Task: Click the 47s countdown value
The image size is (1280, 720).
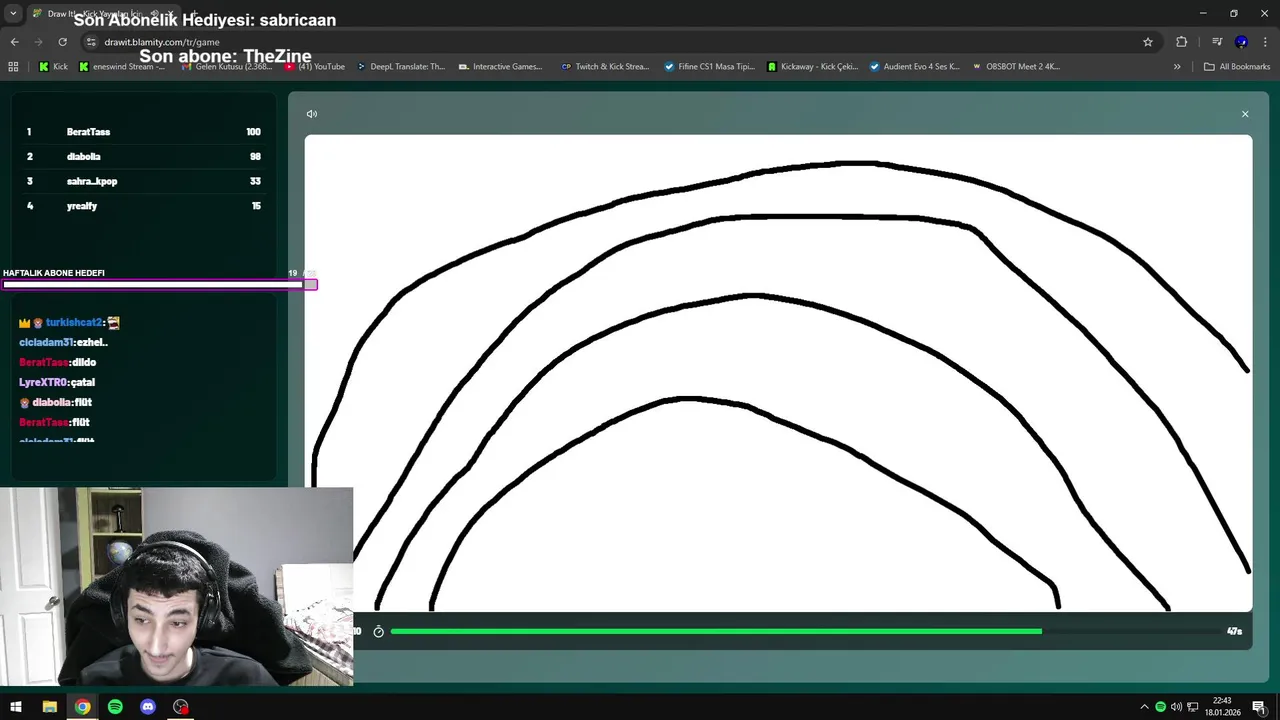Action: click(1234, 632)
